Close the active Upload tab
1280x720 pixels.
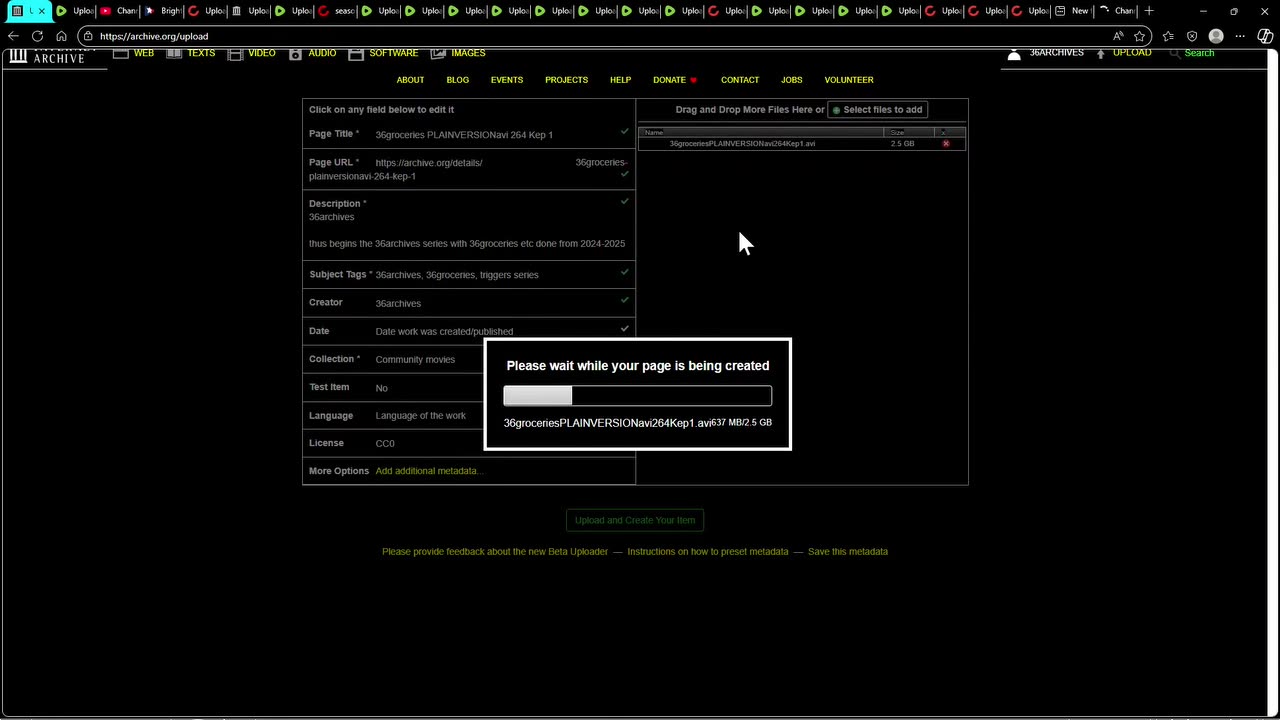tap(41, 11)
